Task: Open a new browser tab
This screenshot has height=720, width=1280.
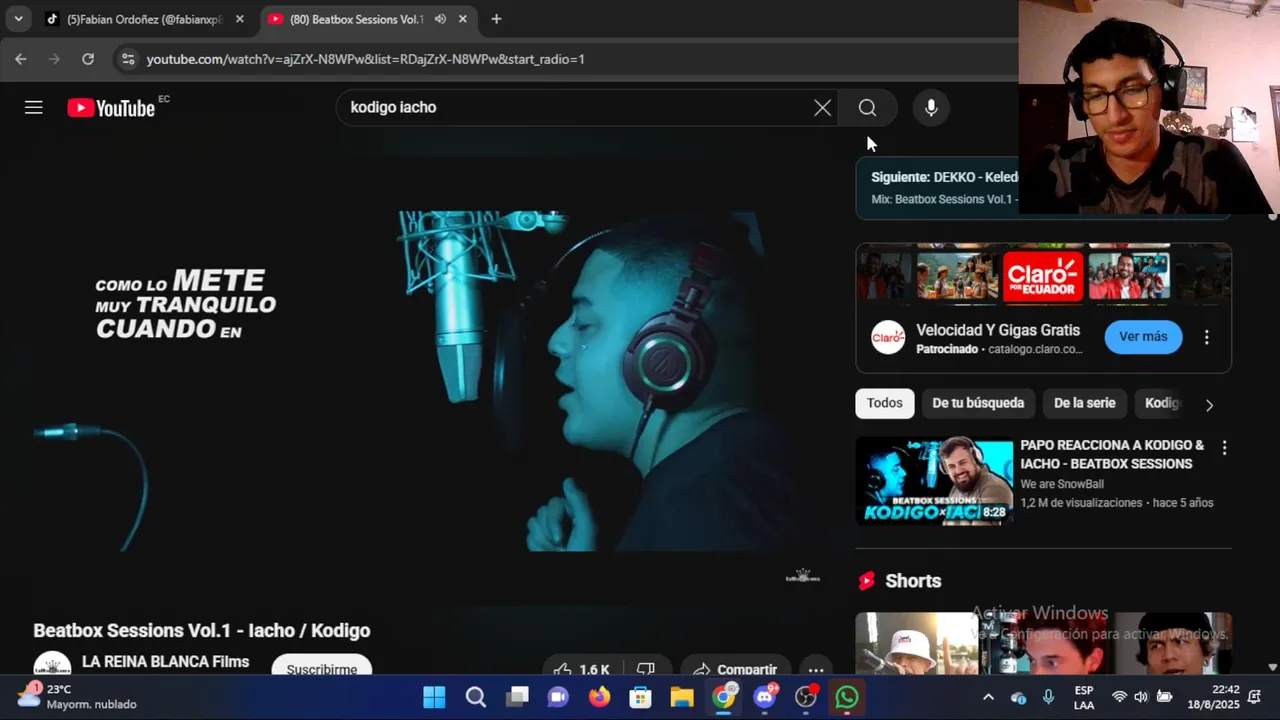Action: 496,19
